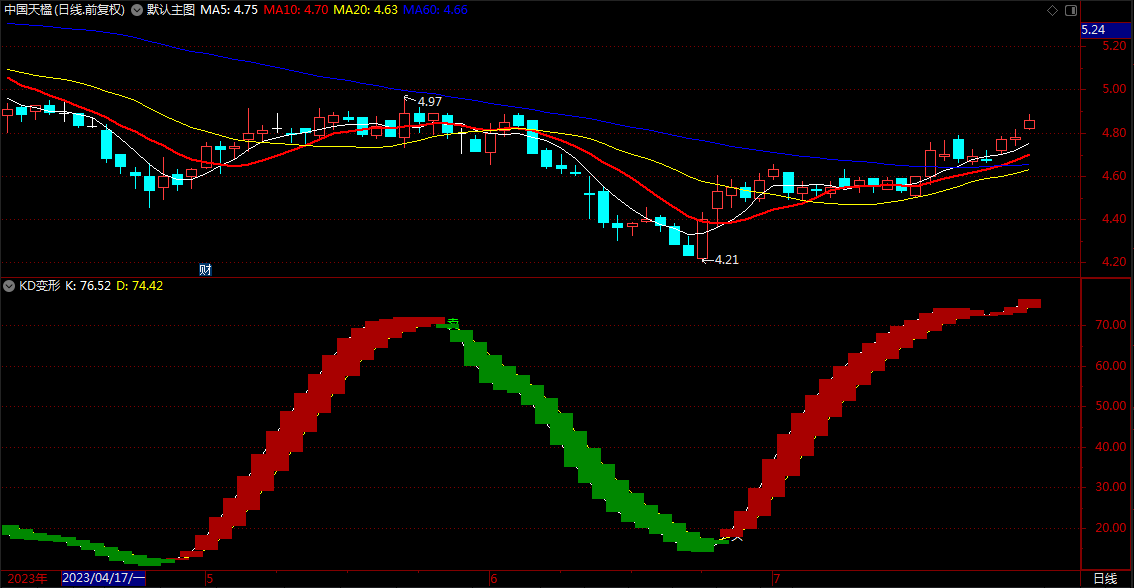Select the MA10 red average label
Viewport: 1134px width, 588px height.
click(x=295, y=10)
